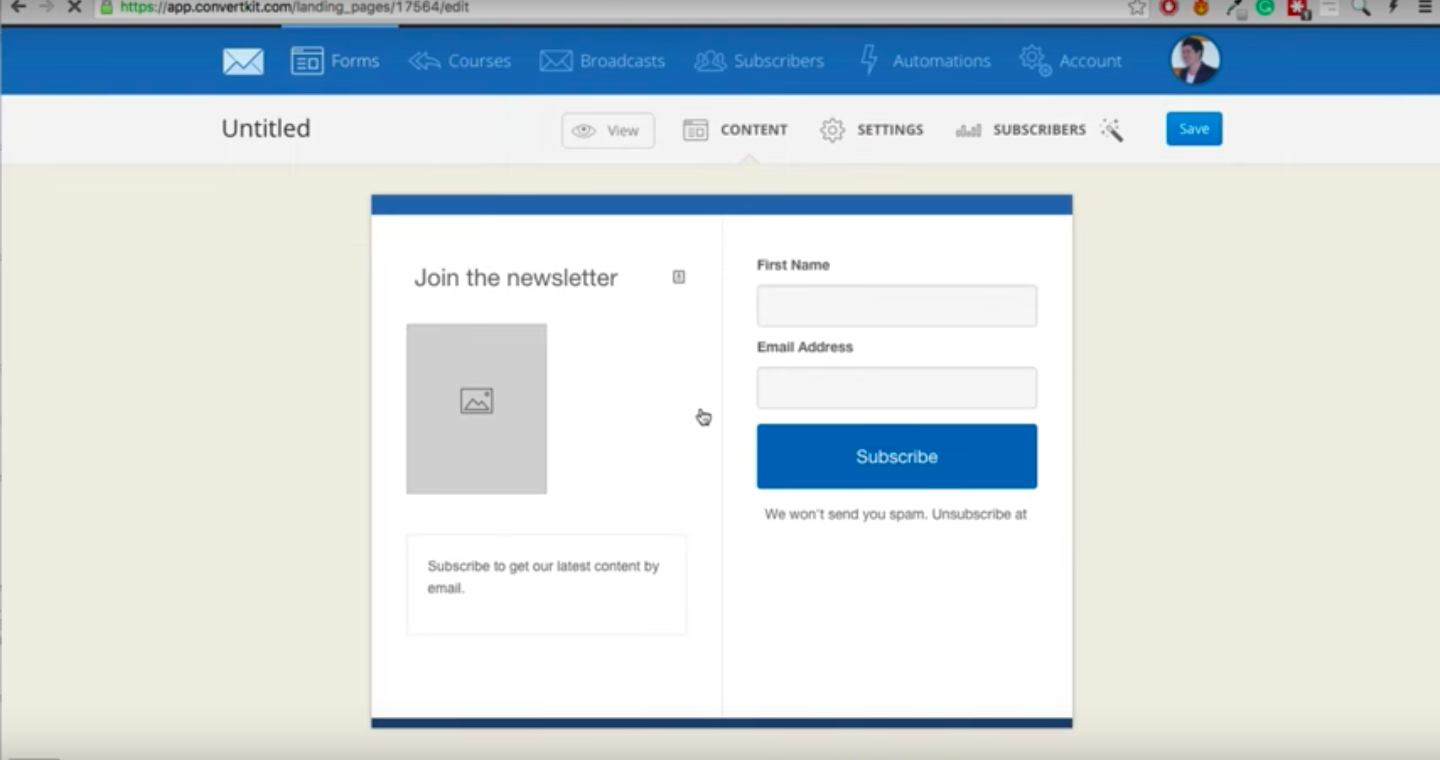Open the magnifying glass extension icon

point(1361,7)
